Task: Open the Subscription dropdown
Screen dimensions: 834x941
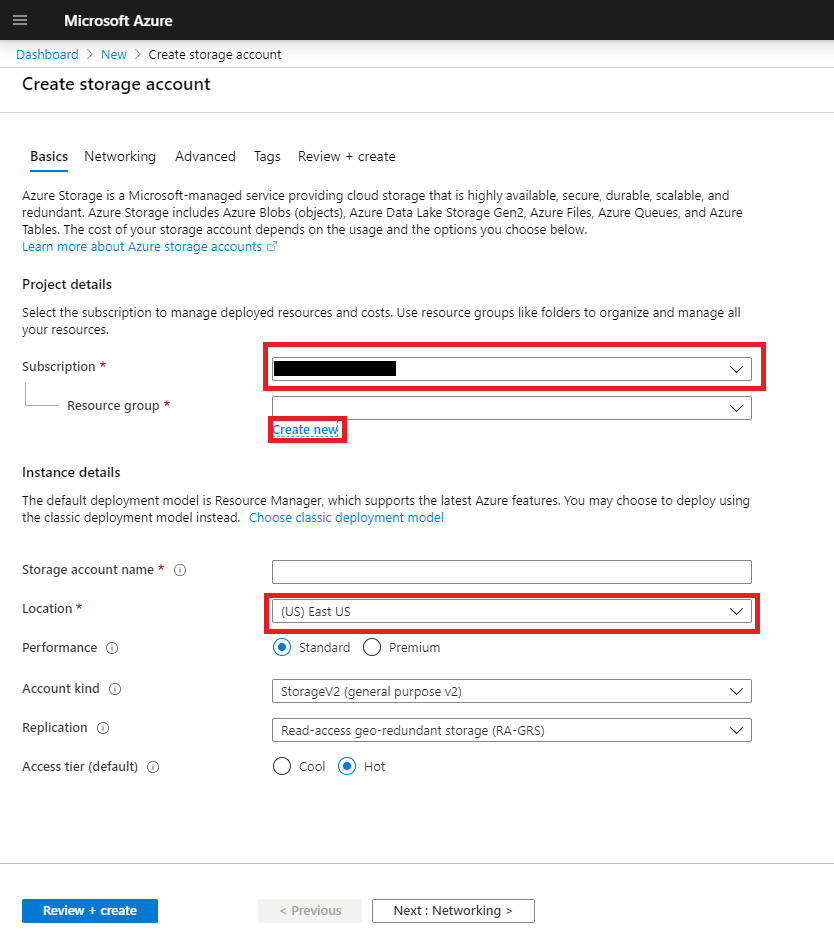Action: (512, 368)
